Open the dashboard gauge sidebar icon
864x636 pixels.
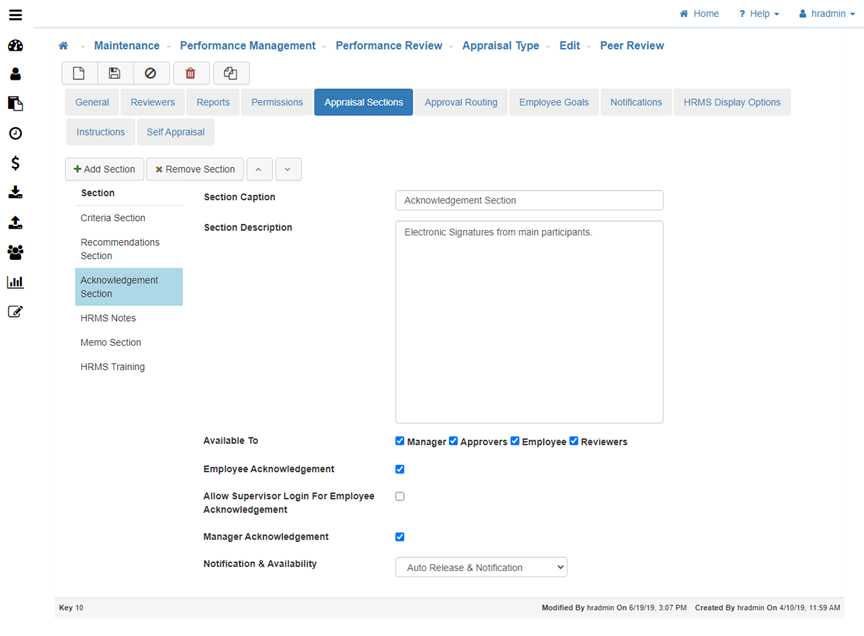pyautogui.click(x=15, y=45)
